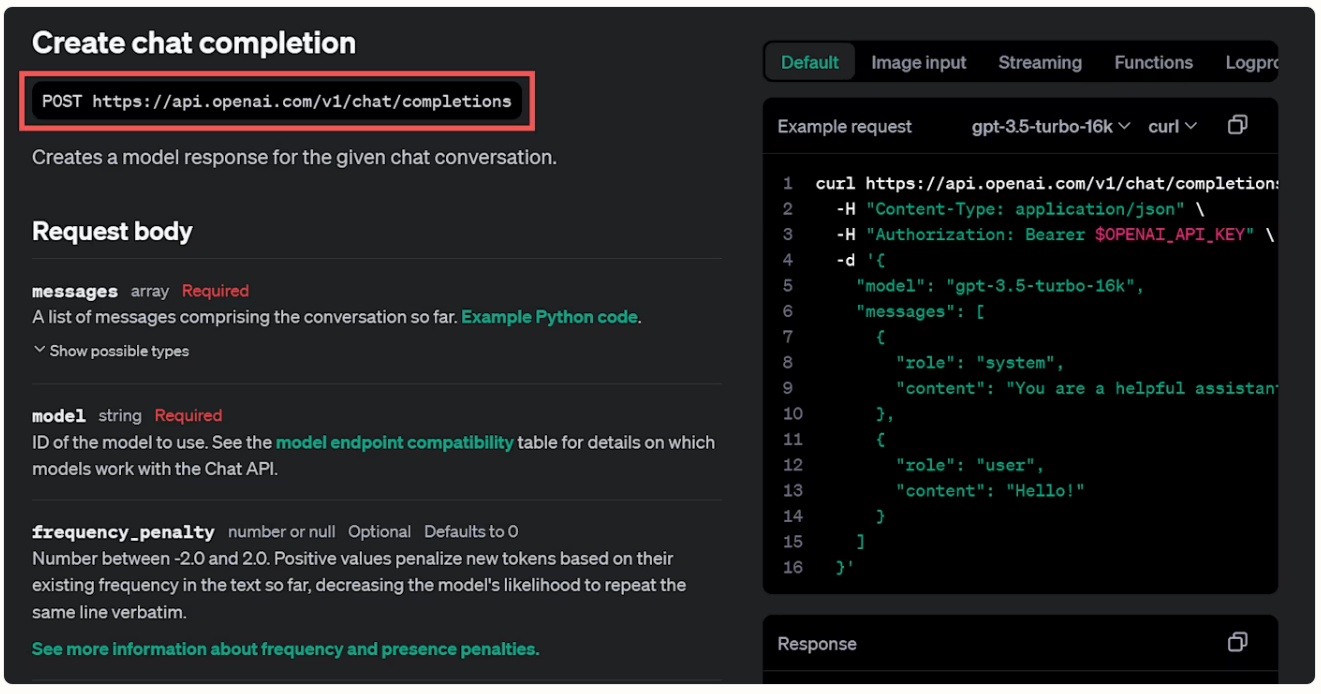Viewport: 1321px width, 694px height.
Task: Click the model parameter name
Action: pos(59,415)
